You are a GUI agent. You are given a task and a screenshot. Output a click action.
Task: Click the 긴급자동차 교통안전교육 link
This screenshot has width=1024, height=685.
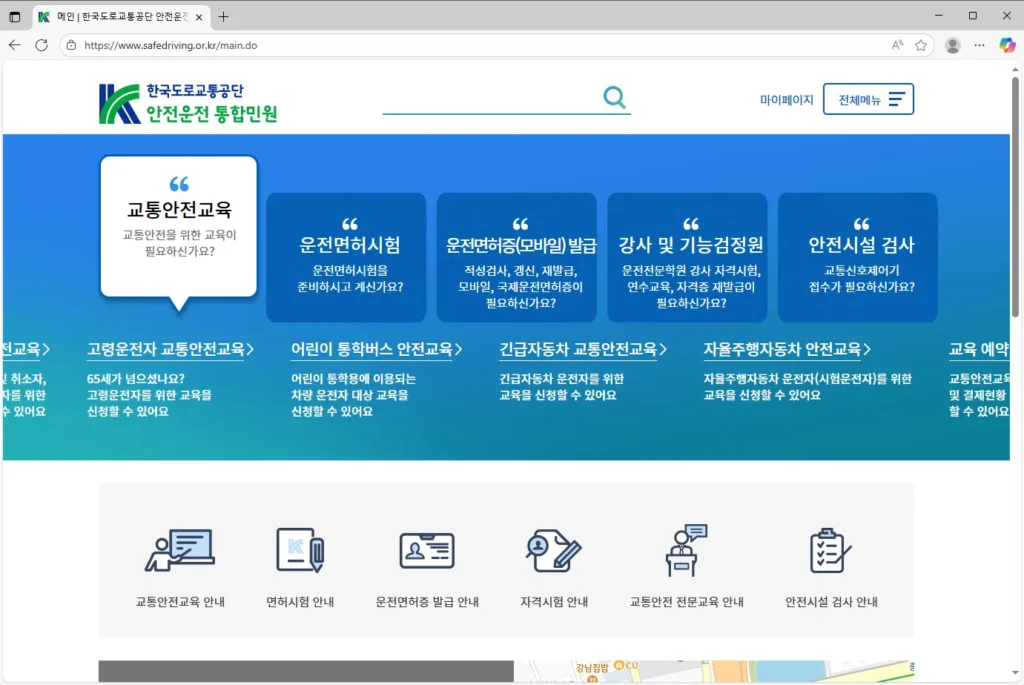click(x=583, y=349)
